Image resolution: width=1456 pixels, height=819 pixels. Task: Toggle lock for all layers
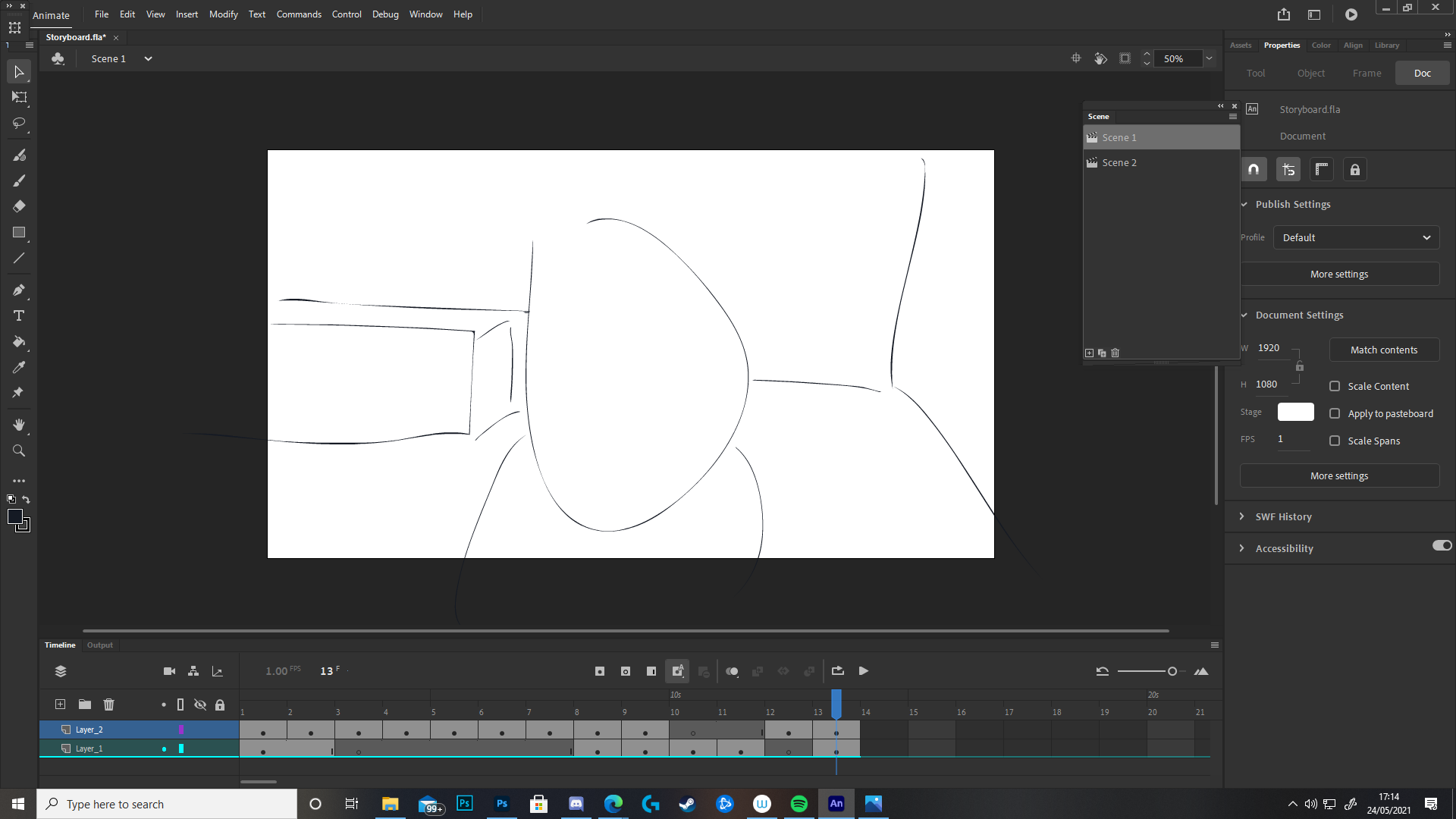(x=220, y=704)
